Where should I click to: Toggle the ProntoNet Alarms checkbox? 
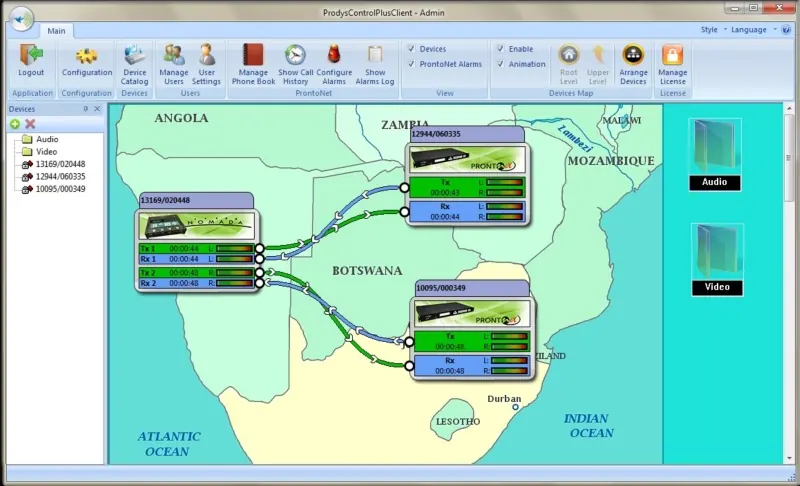point(411,64)
